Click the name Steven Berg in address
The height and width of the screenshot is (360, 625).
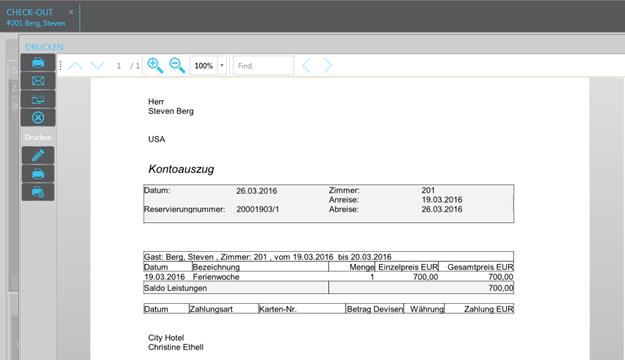[x=171, y=111]
